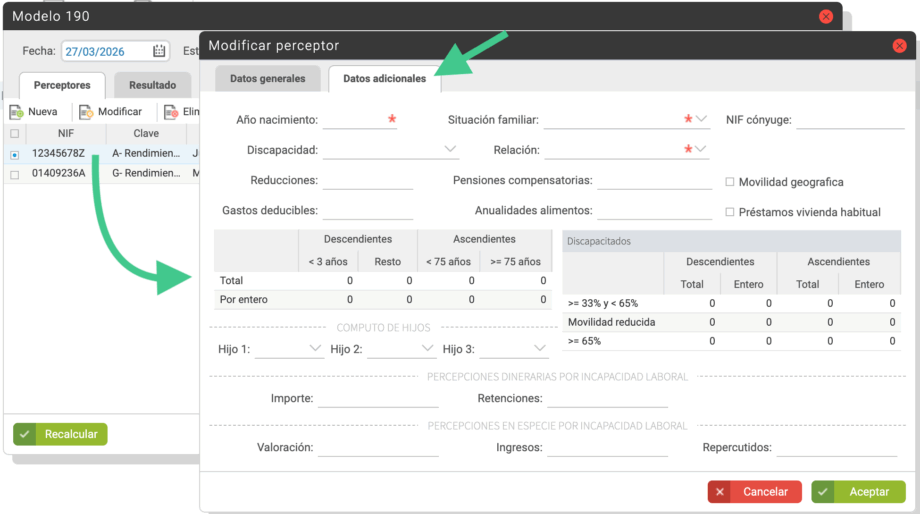Click the Nueva toolbar icon
Viewport: 920px width, 514px height.
coord(17,112)
